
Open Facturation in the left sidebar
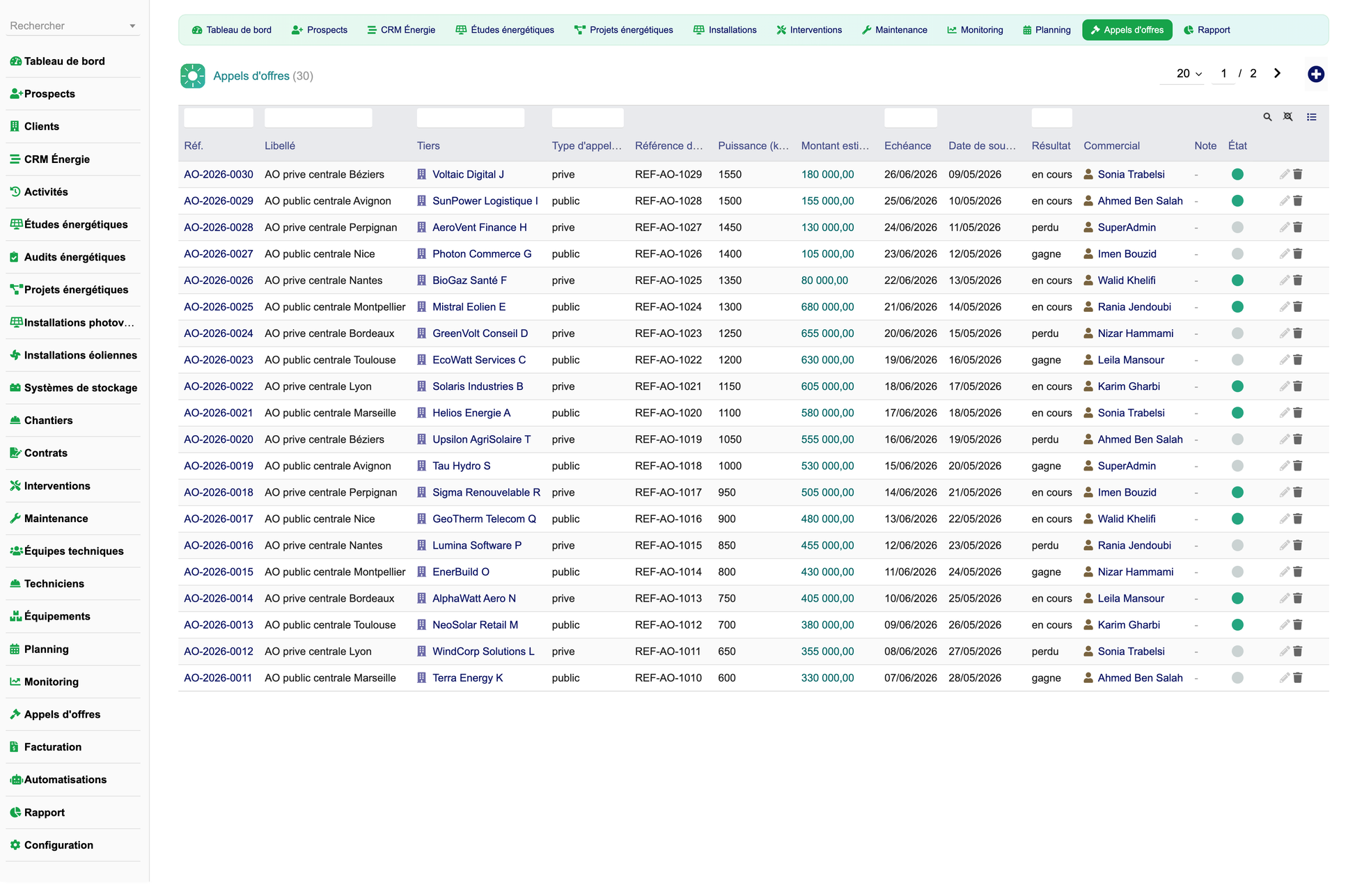52,747
